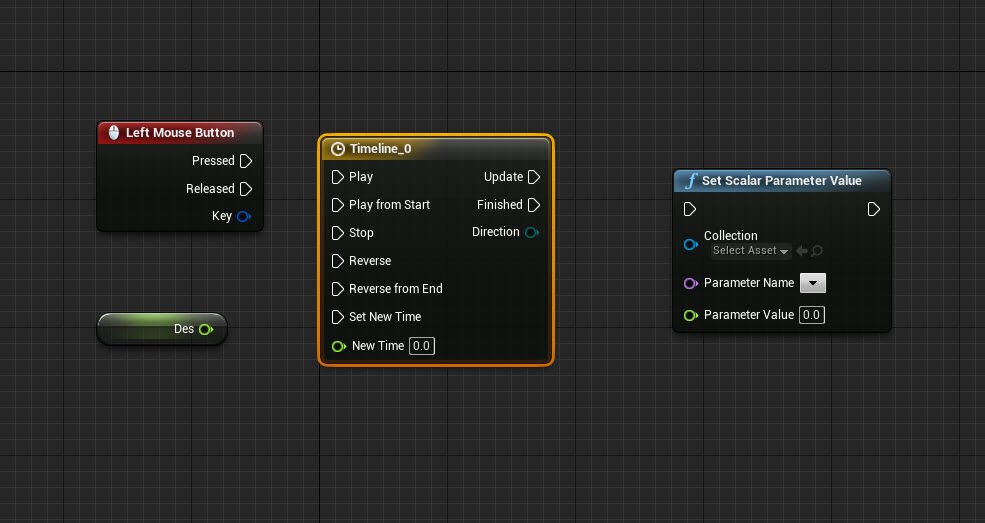Click the Direction output pin

[532, 232]
